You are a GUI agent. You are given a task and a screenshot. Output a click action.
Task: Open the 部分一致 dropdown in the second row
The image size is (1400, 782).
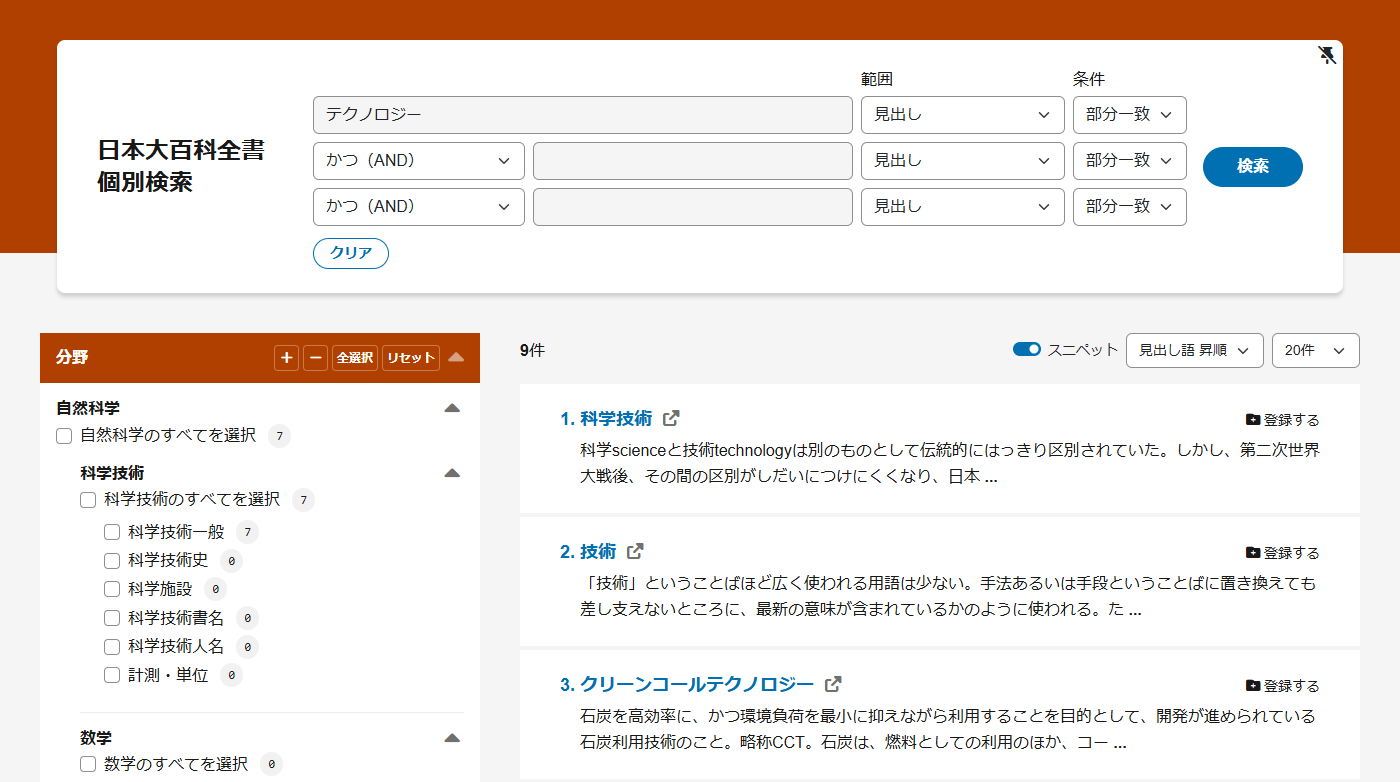[x=1130, y=161]
